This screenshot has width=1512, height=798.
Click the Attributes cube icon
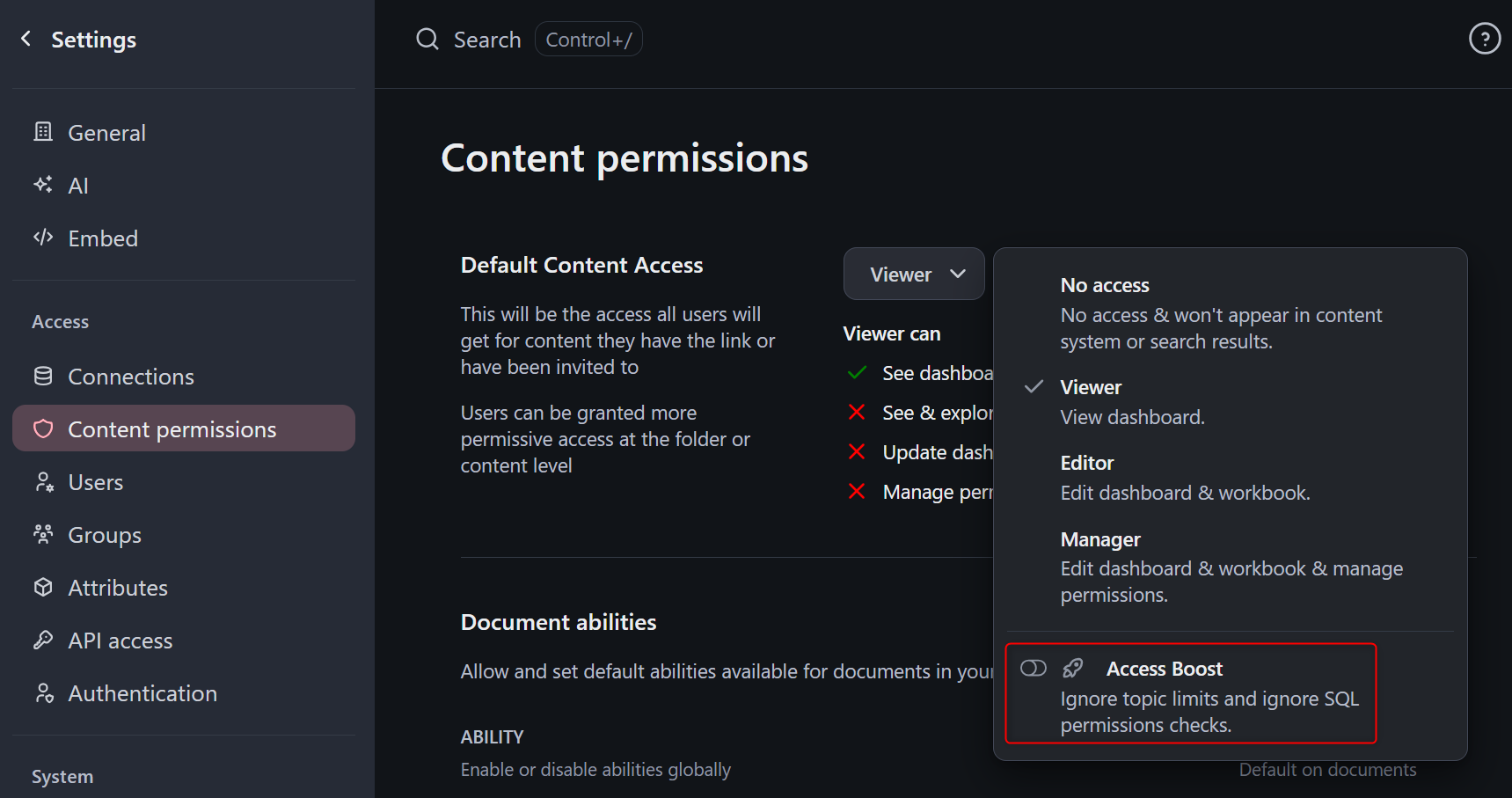point(43,587)
